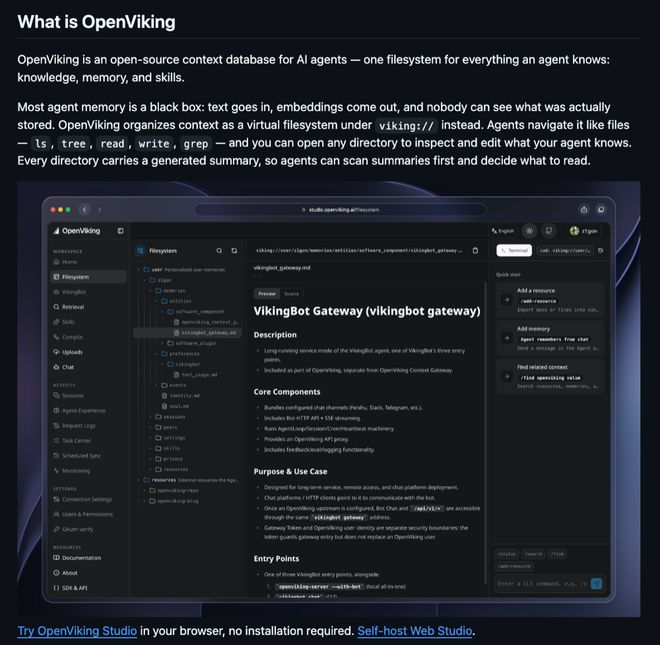Open the English language dropdown
The width and height of the screenshot is (660, 645).
click(503, 231)
